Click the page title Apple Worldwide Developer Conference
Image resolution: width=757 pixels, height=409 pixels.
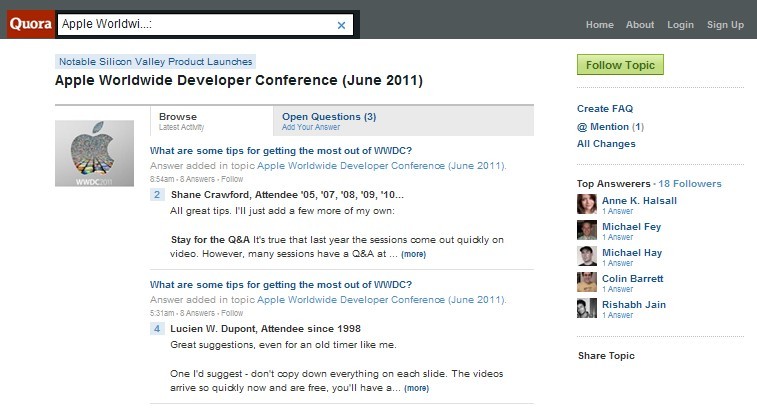(239, 80)
